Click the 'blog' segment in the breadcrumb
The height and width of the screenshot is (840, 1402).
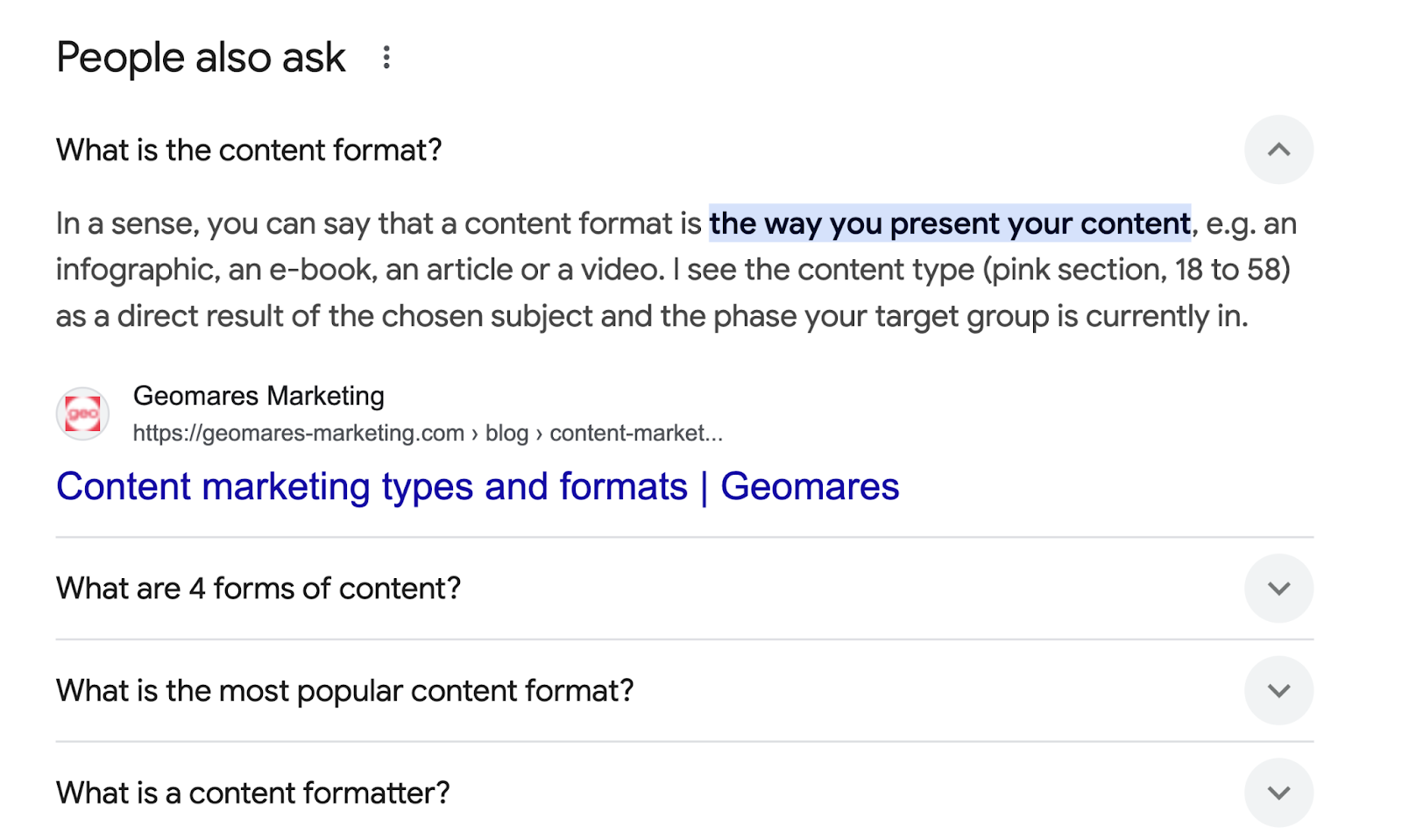tap(506, 434)
